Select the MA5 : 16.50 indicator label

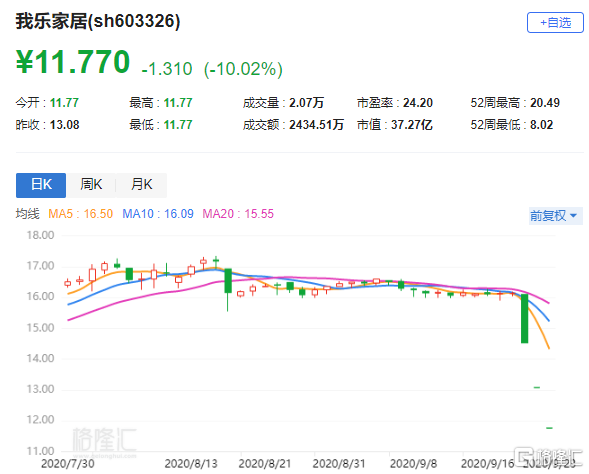(x=80, y=214)
